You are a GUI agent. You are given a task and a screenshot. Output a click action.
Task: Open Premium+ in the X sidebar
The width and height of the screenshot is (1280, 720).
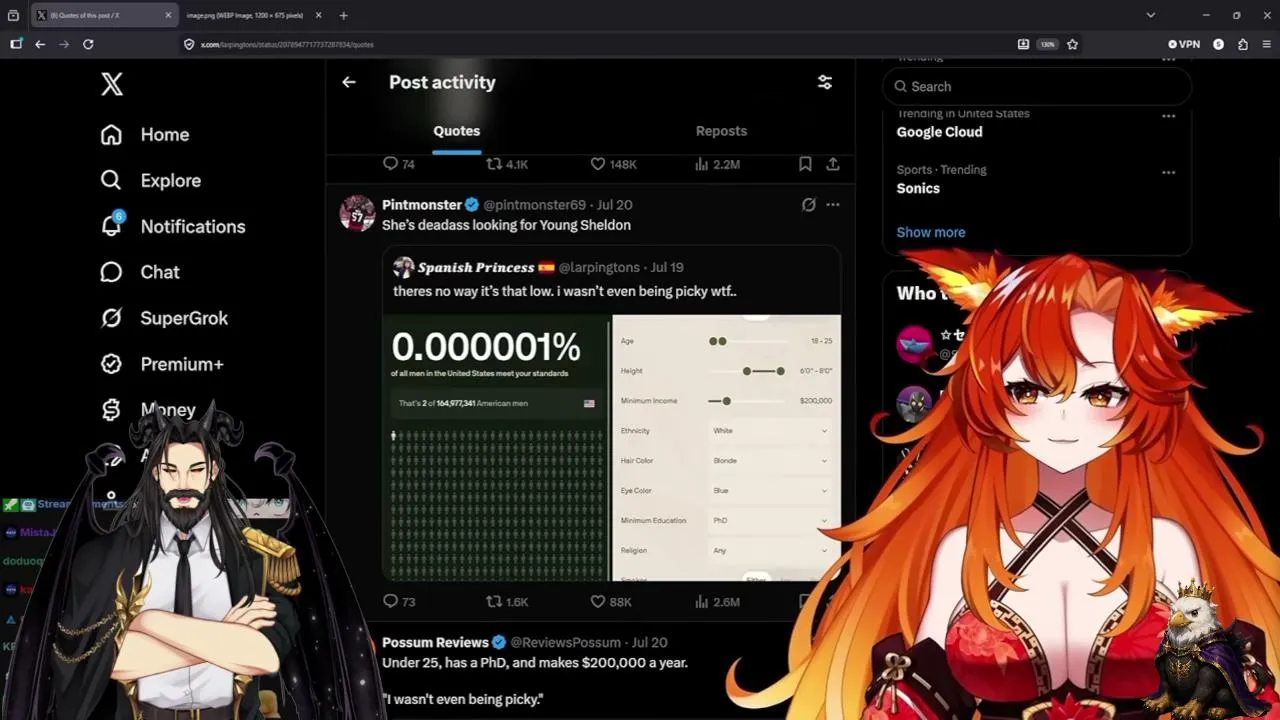point(161,364)
